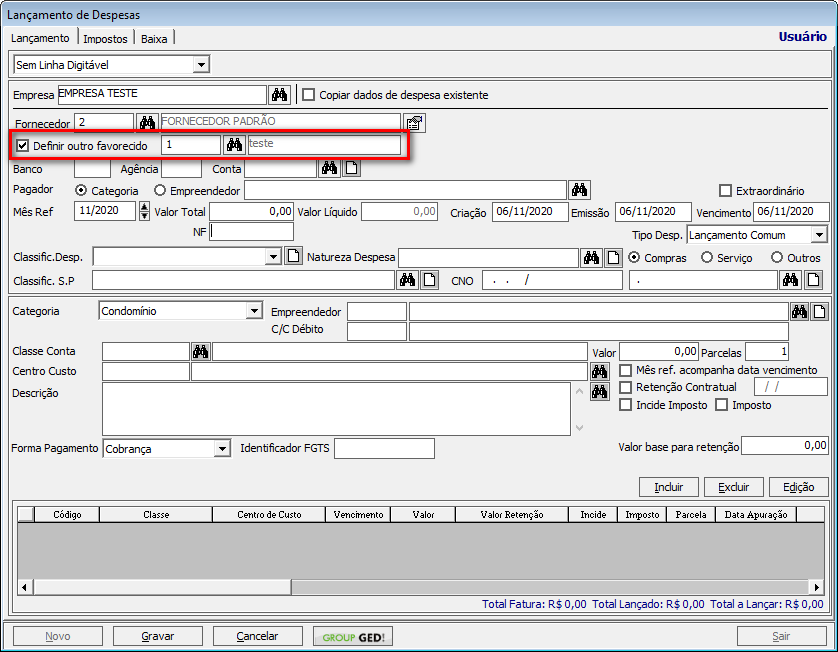Click Excluir button

pos(733,487)
